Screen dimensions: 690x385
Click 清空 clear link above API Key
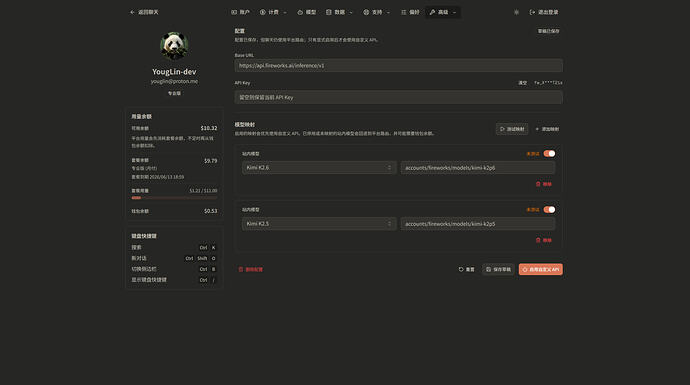point(522,83)
